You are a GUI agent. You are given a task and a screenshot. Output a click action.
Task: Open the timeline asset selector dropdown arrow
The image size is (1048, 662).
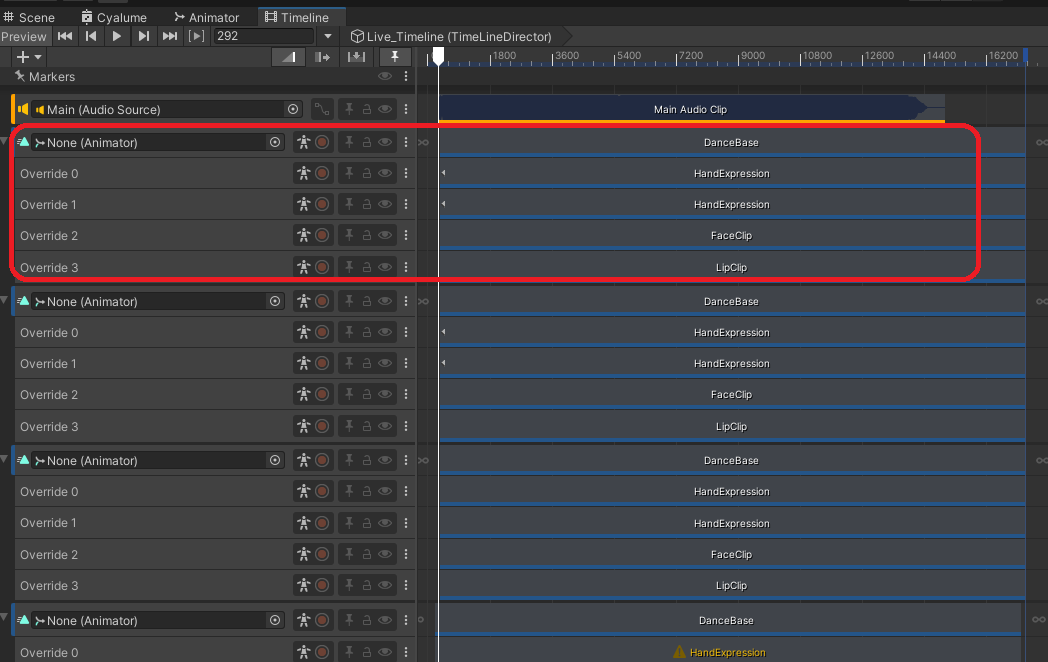coord(327,36)
